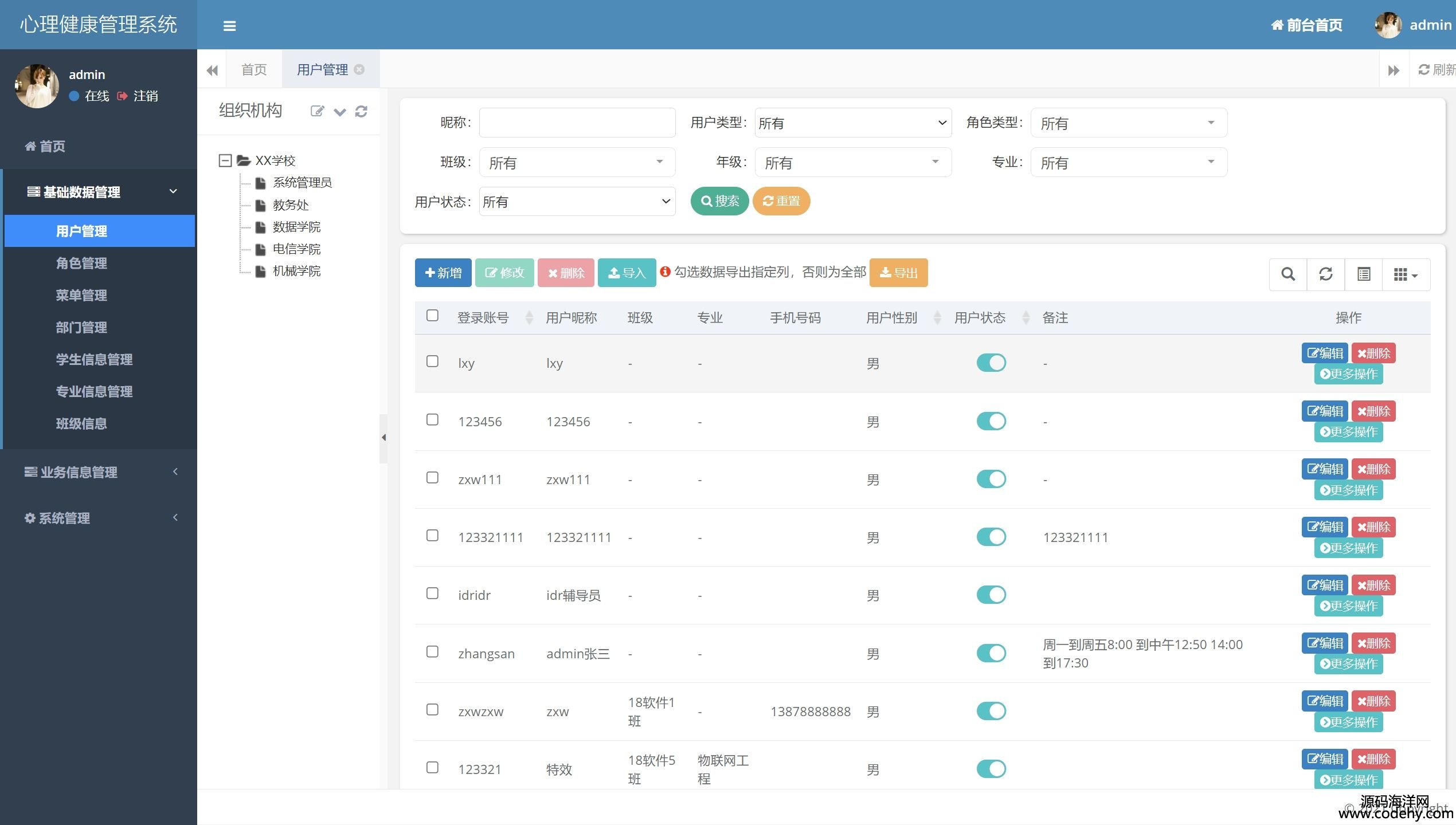Click 更多操作 for the zhangsan row

(x=1348, y=663)
